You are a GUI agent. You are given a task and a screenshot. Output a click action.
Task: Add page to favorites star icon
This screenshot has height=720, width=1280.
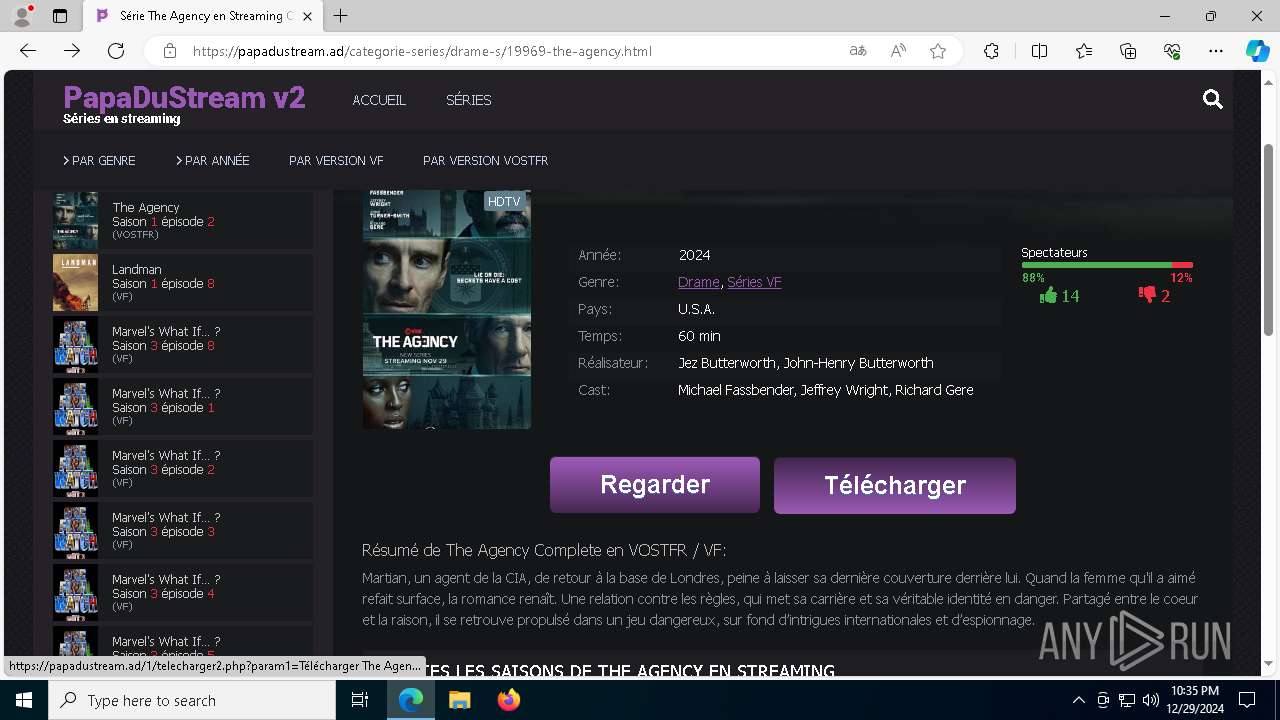click(938, 51)
